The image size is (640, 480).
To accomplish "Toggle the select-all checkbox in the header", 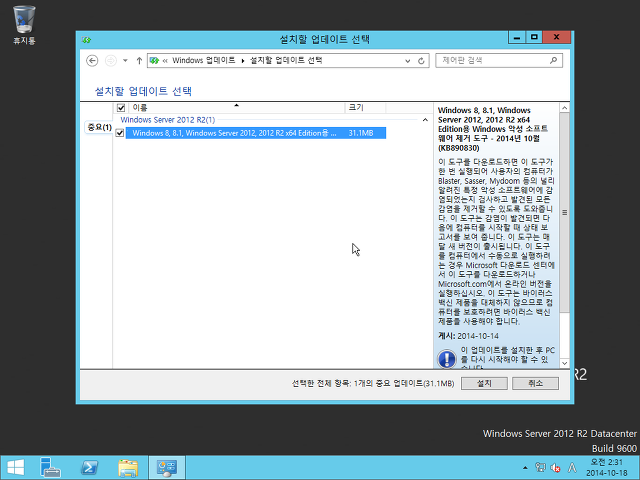I will coord(121,108).
